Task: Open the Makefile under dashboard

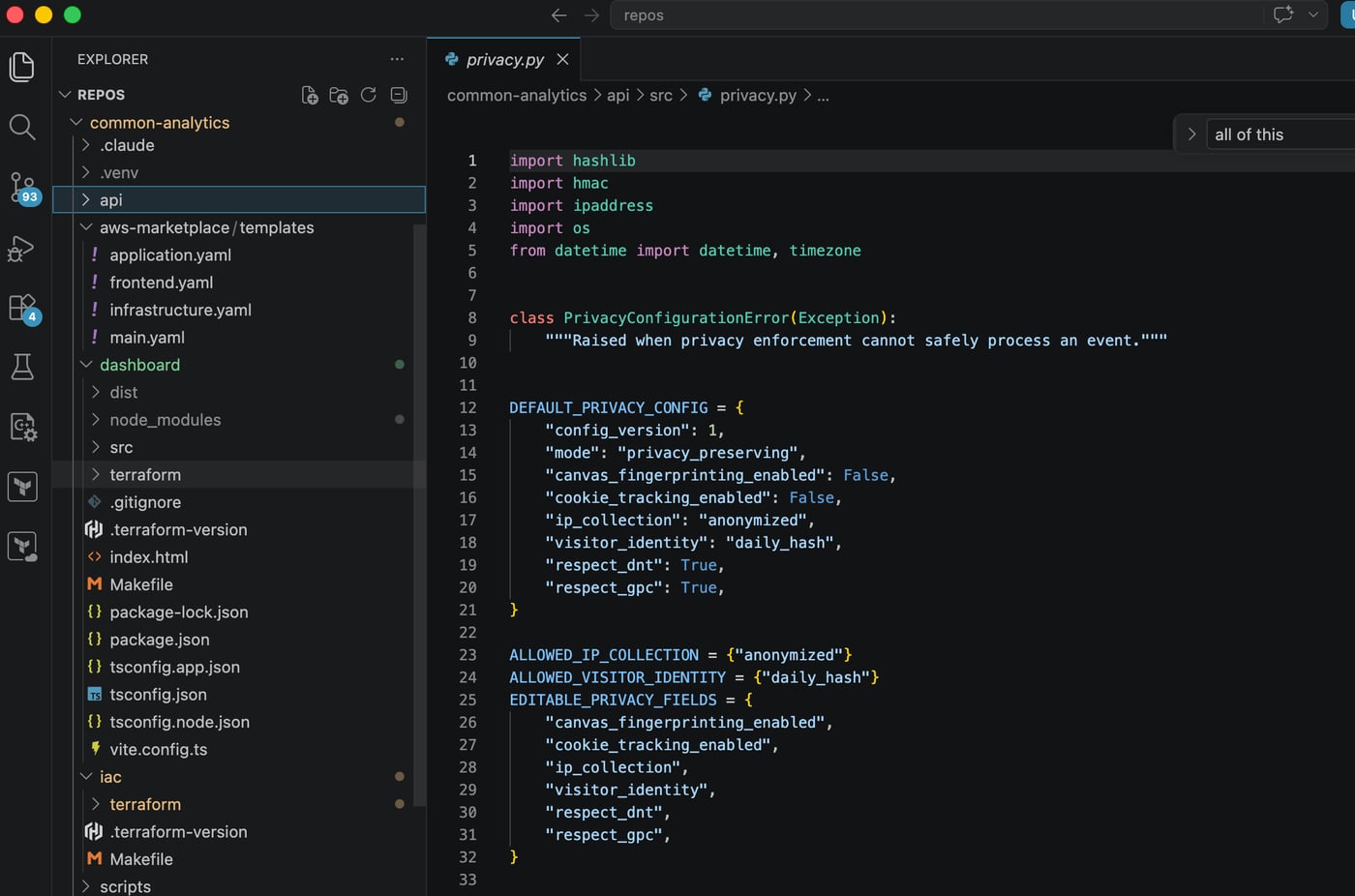Action: coord(141,584)
